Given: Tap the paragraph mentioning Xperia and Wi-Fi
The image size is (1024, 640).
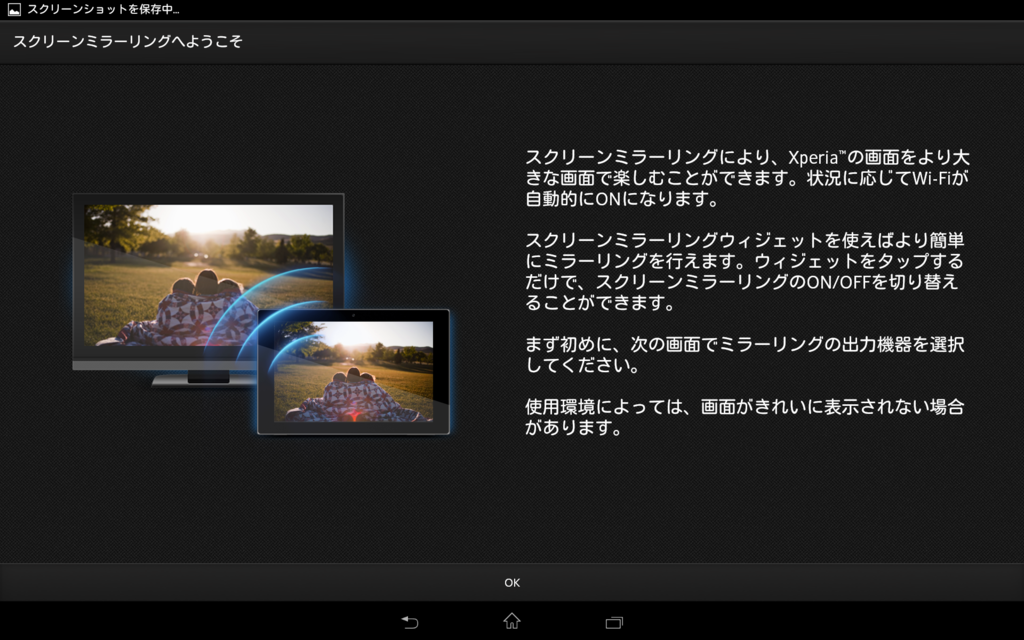Looking at the screenshot, I should pyautogui.click(x=747, y=178).
